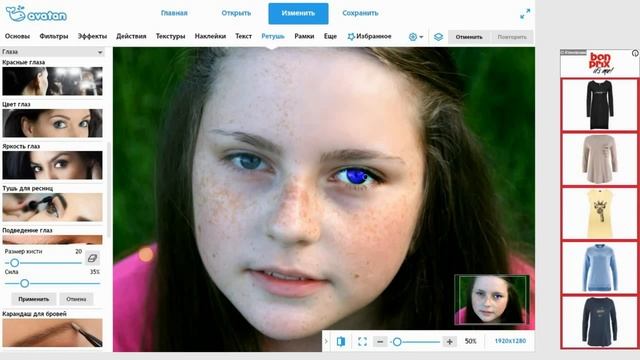
Task: Open Еще menu
Action: point(330,36)
